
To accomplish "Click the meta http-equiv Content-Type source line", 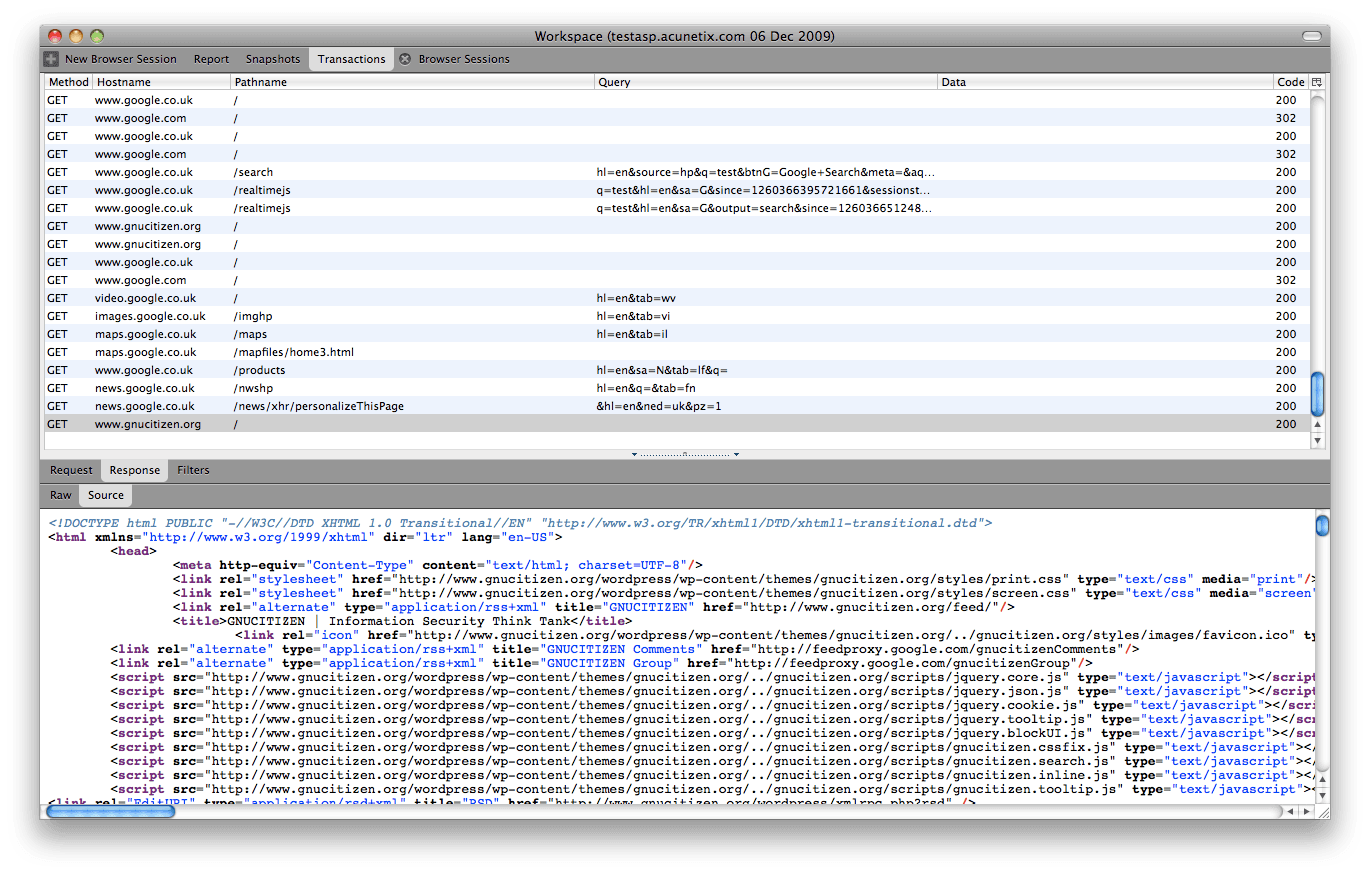I will (x=438, y=565).
